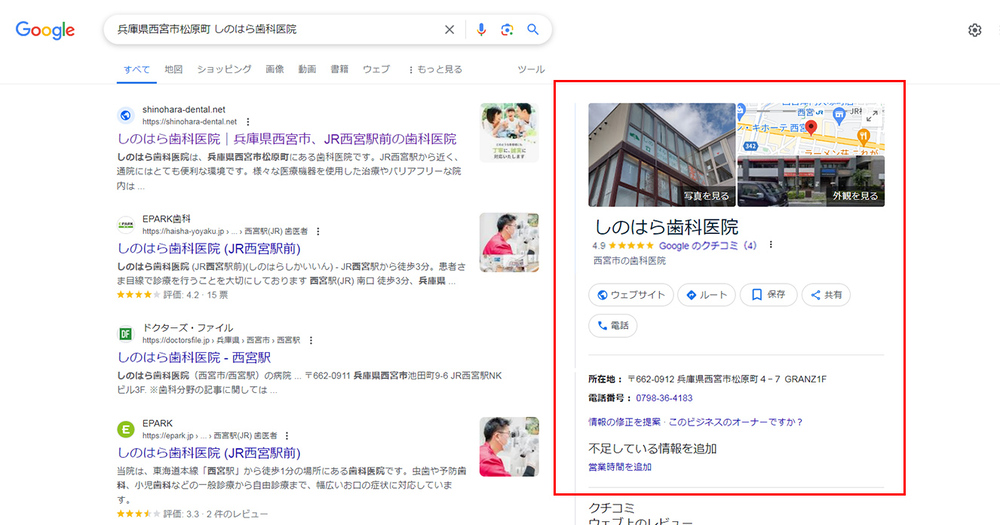Viewport: 1000px width, 525px height.
Task: Switch to the 地図 tab
Action: (x=173, y=69)
